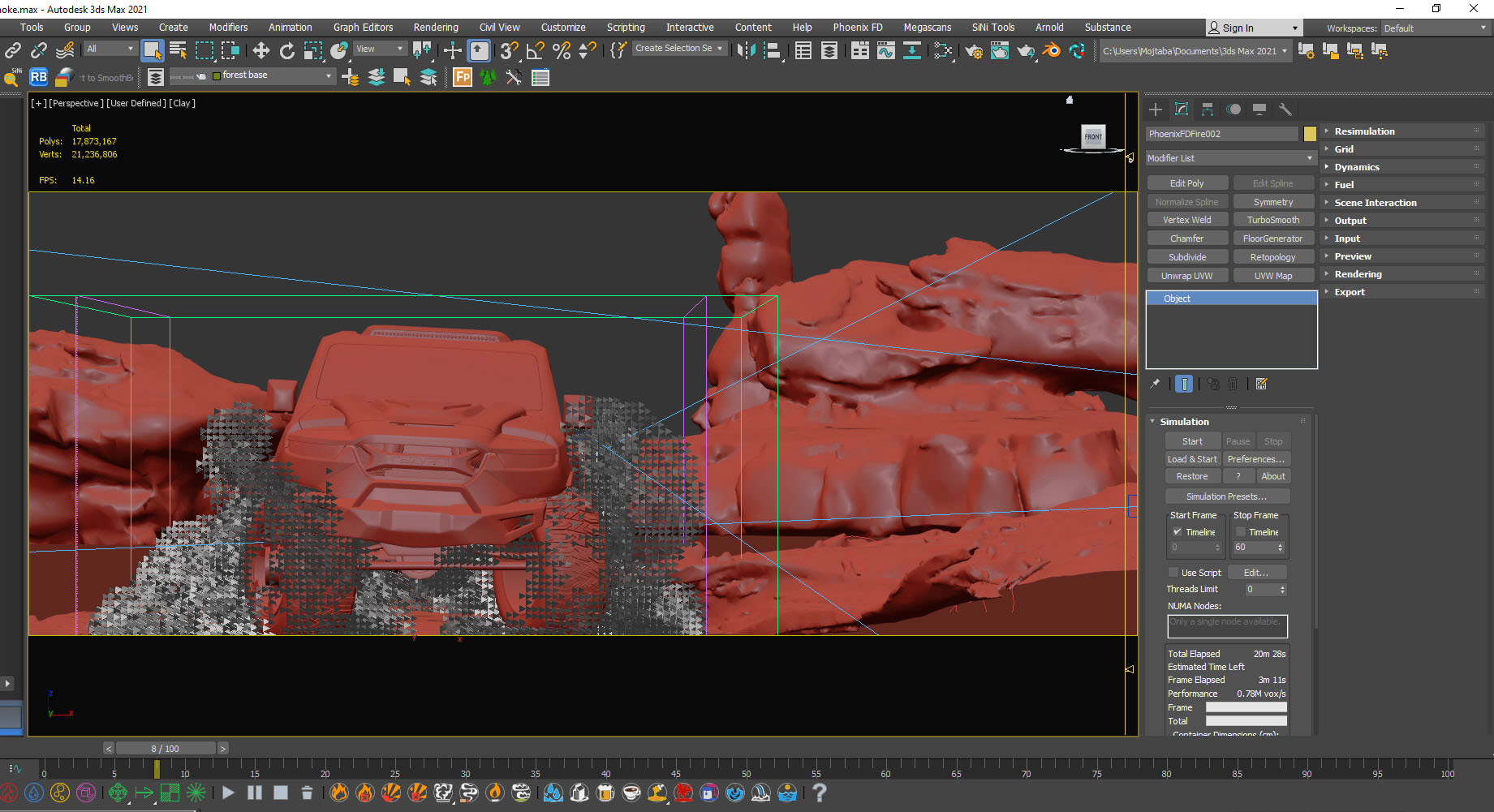Toggle Show End Result button
Viewport: 1494px width, 812px height.
click(1184, 385)
